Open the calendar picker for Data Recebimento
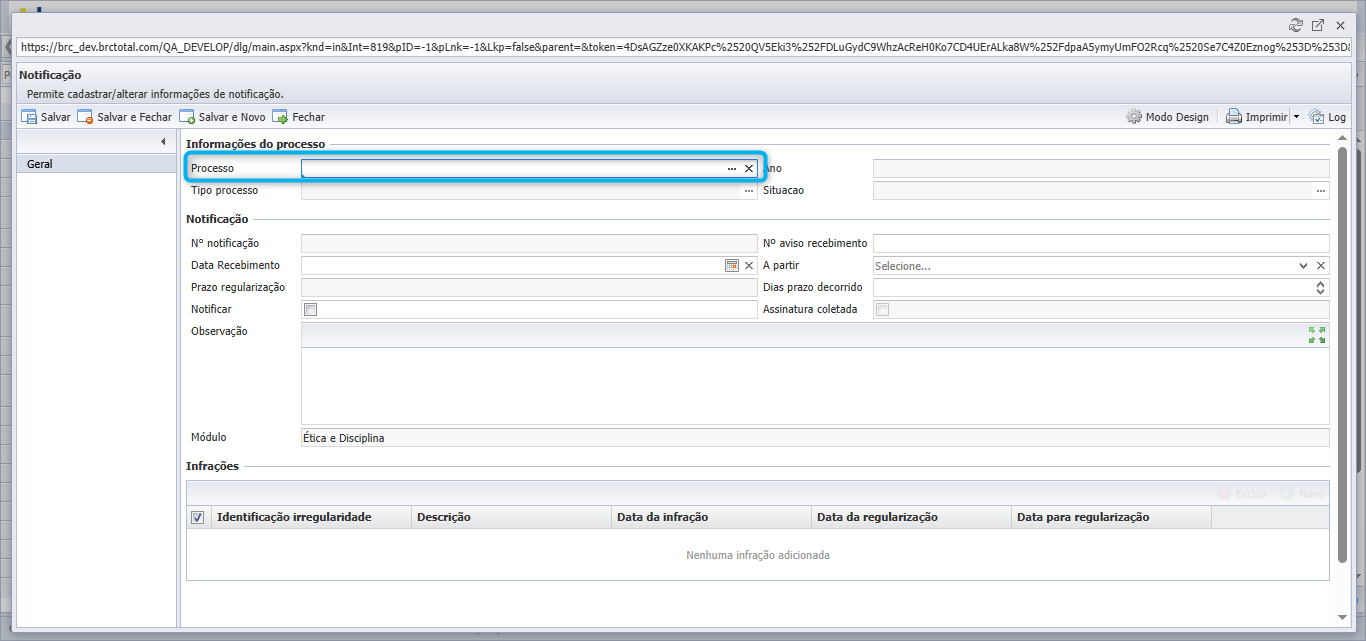The height and width of the screenshot is (641, 1366). point(732,265)
